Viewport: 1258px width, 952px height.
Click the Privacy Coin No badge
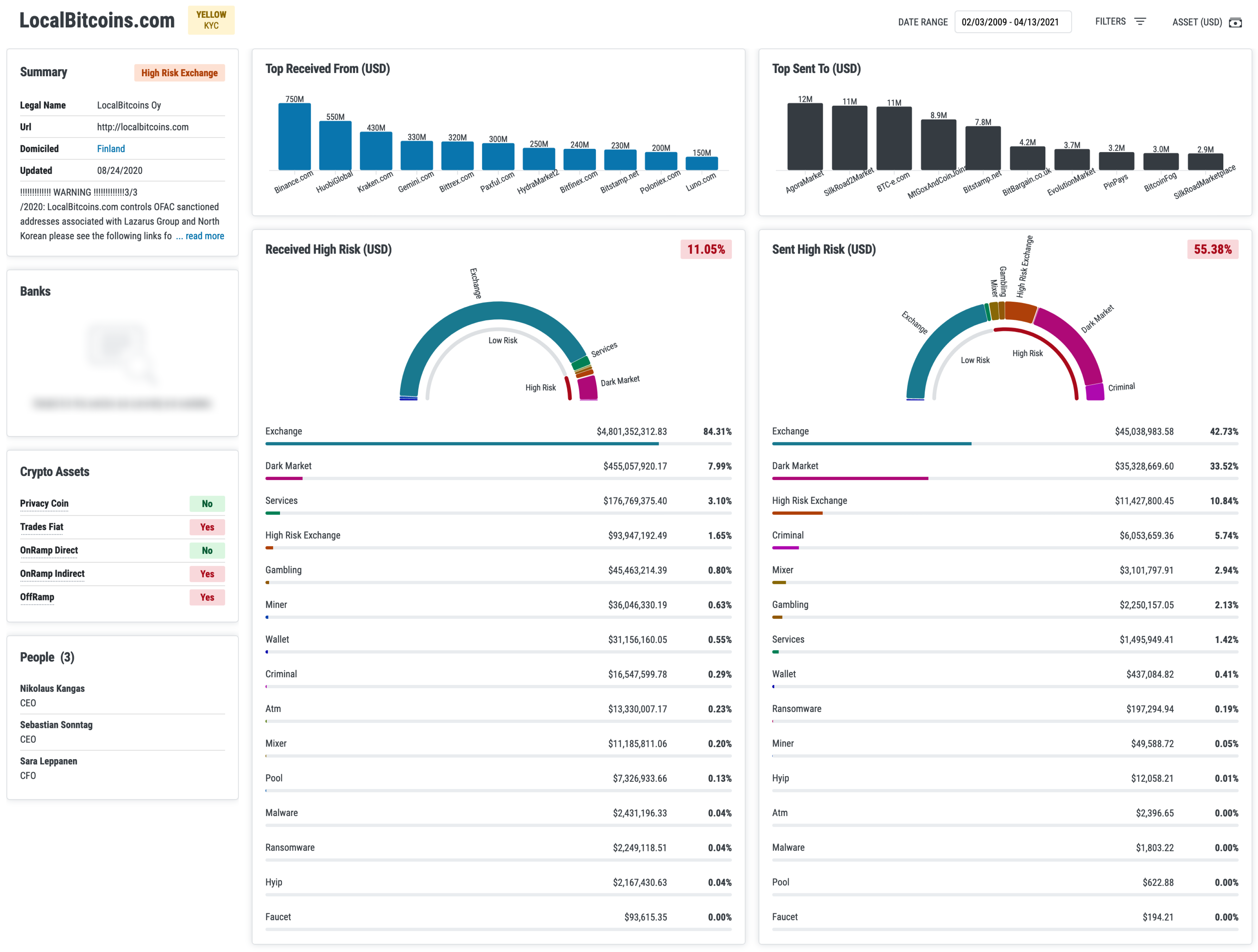tap(207, 504)
